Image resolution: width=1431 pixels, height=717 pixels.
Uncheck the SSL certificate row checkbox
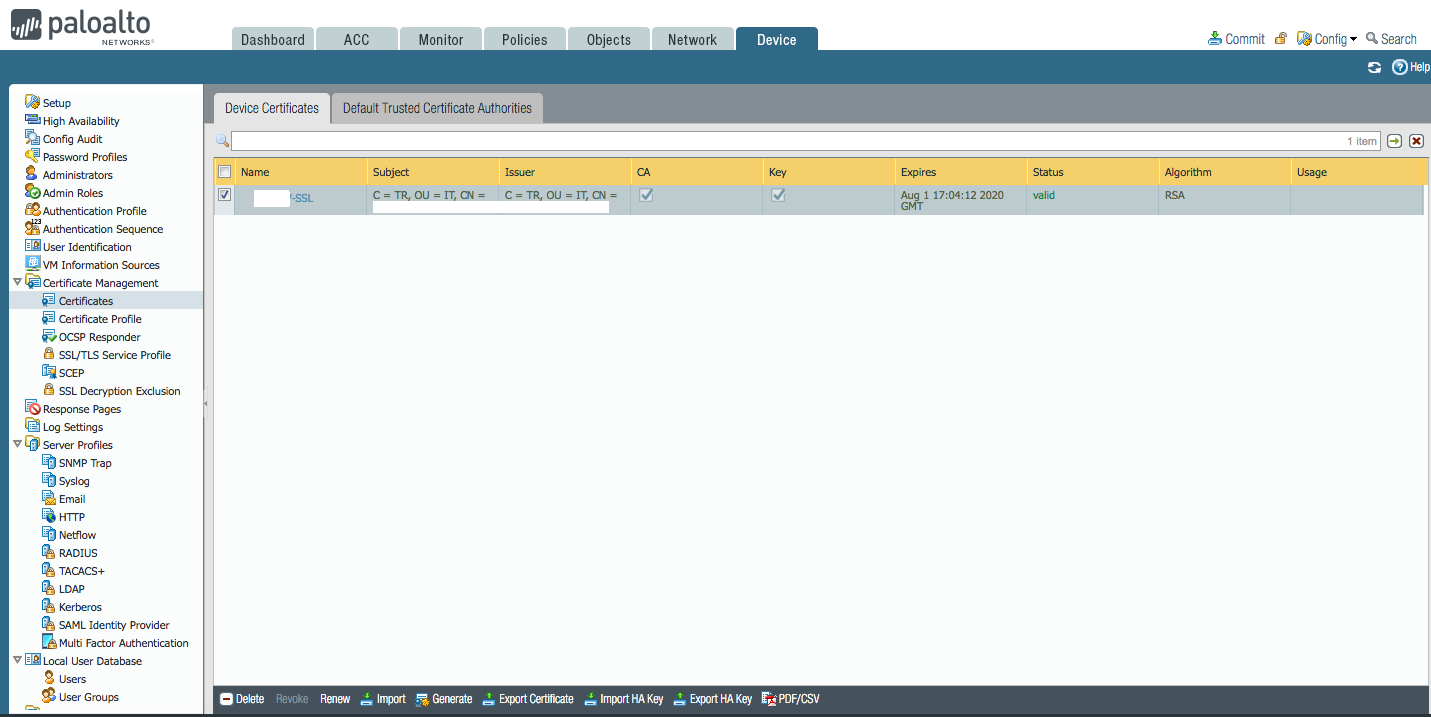point(225,195)
